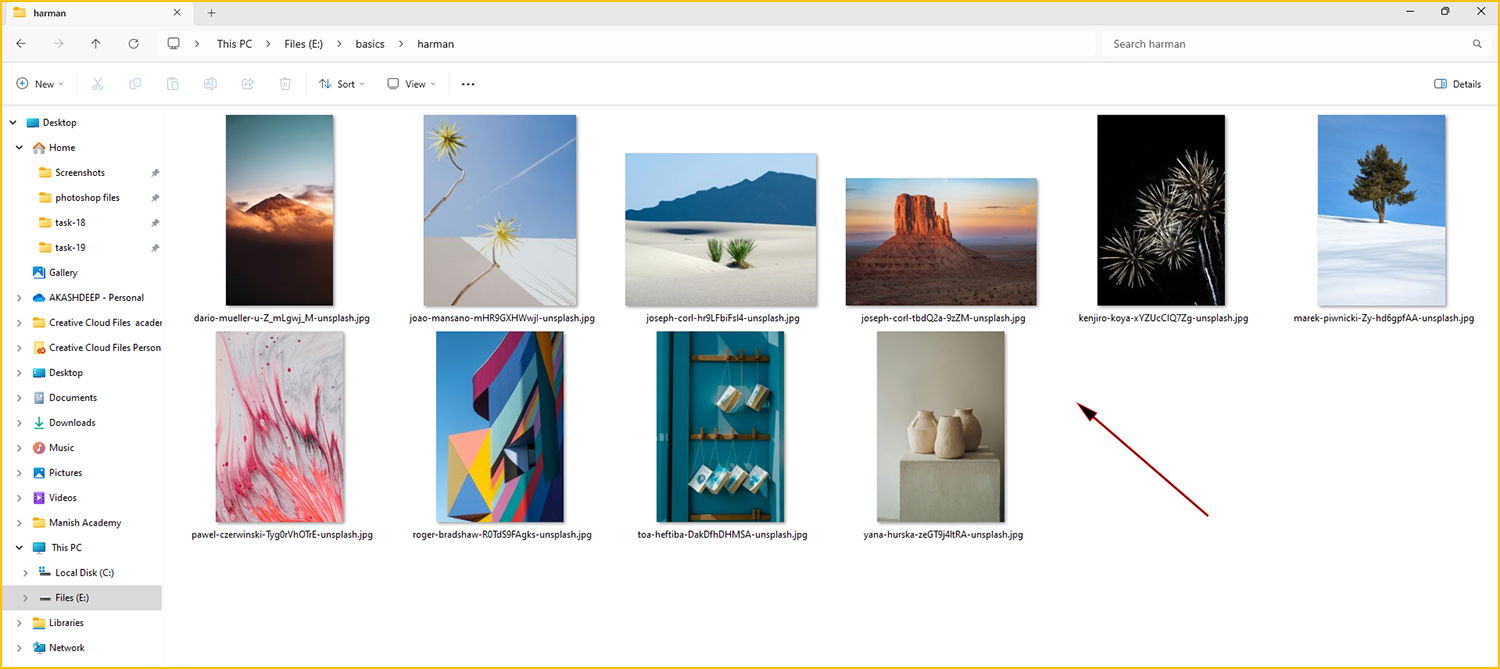Expand the Local Disk (C:) tree node
Screen dimensions: 1500x669
tap(26, 573)
